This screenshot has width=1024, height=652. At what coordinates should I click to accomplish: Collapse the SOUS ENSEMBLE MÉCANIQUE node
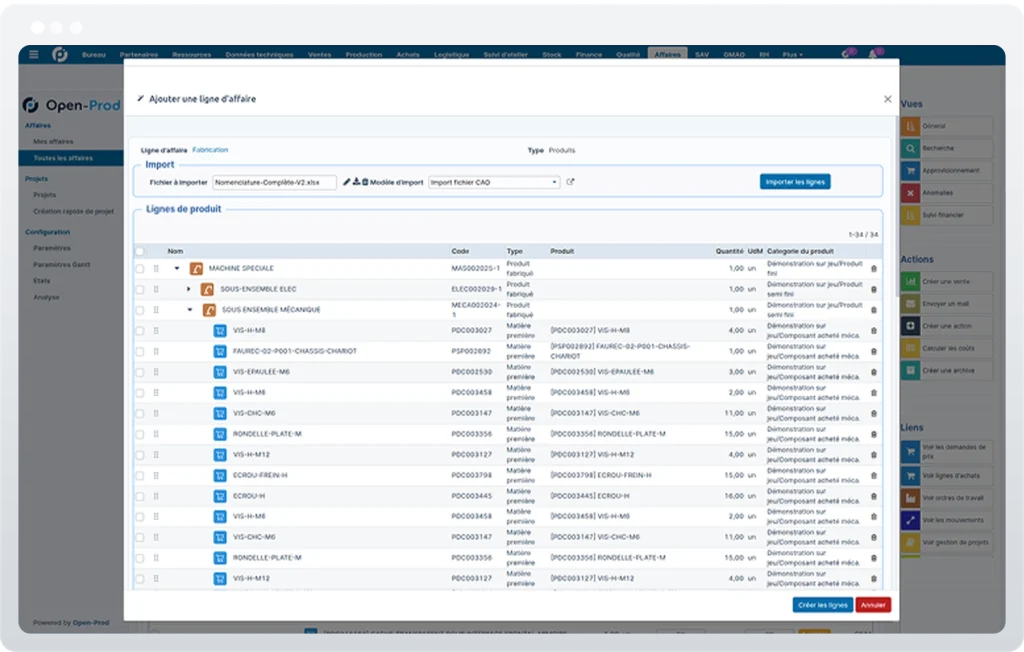[190, 310]
